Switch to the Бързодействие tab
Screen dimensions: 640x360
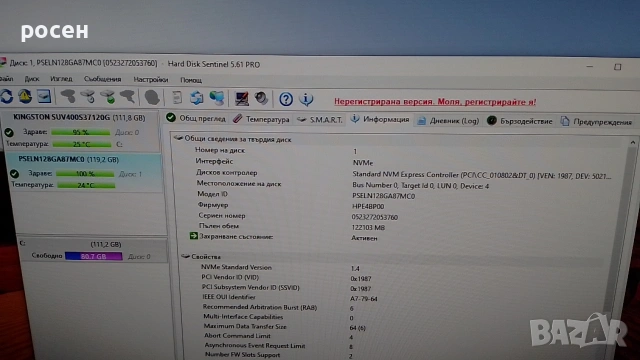click(x=520, y=121)
